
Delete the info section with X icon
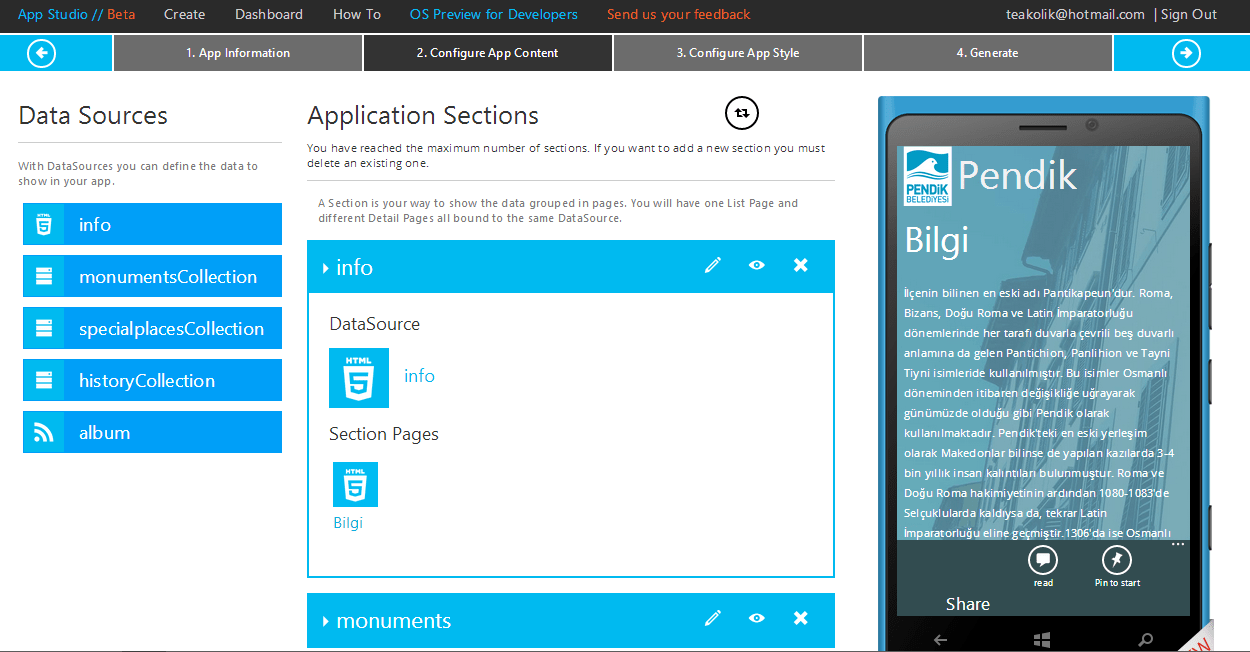click(801, 265)
